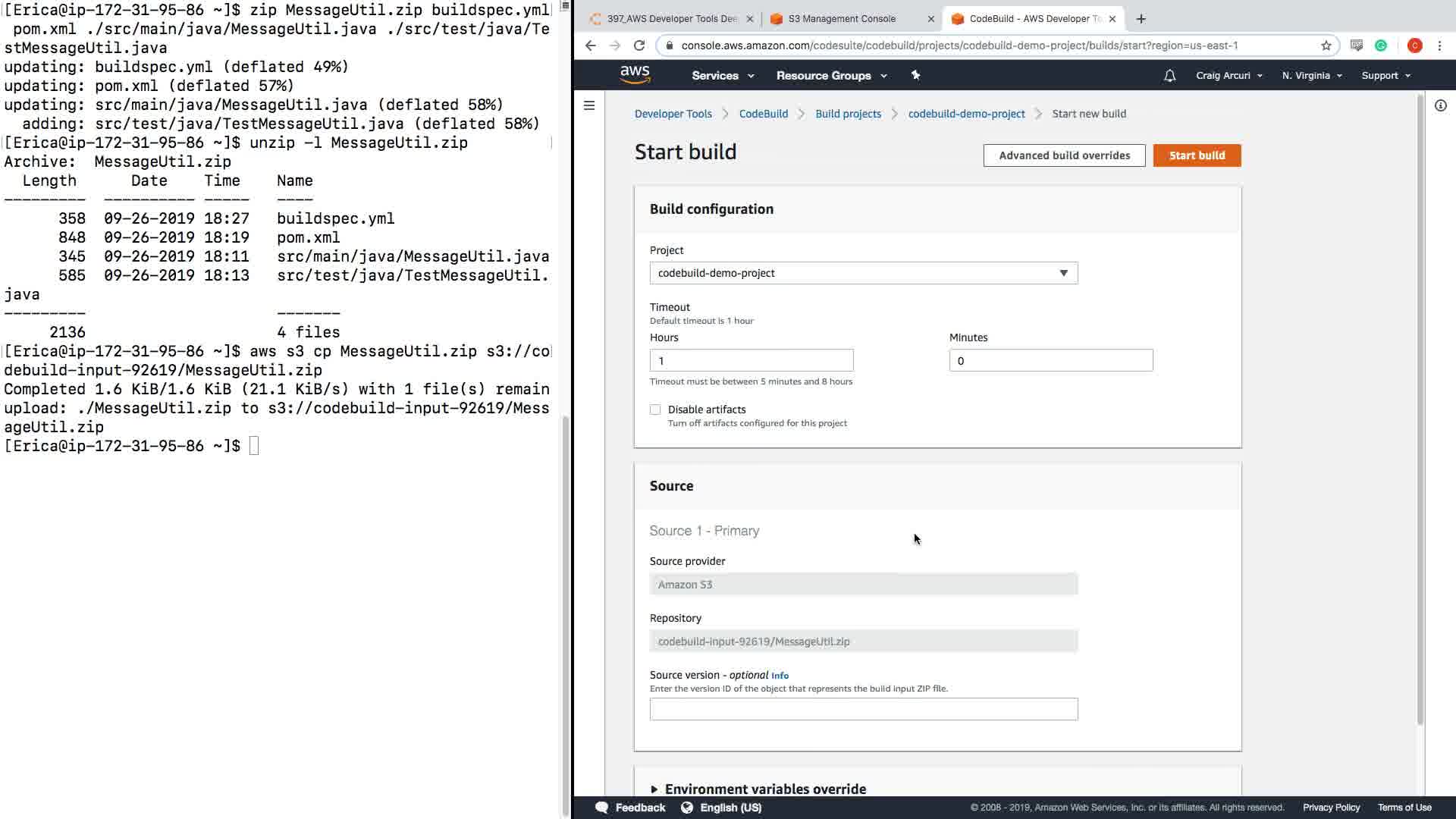
Task: Click the pin shortcuts icon in navbar
Action: [915, 75]
